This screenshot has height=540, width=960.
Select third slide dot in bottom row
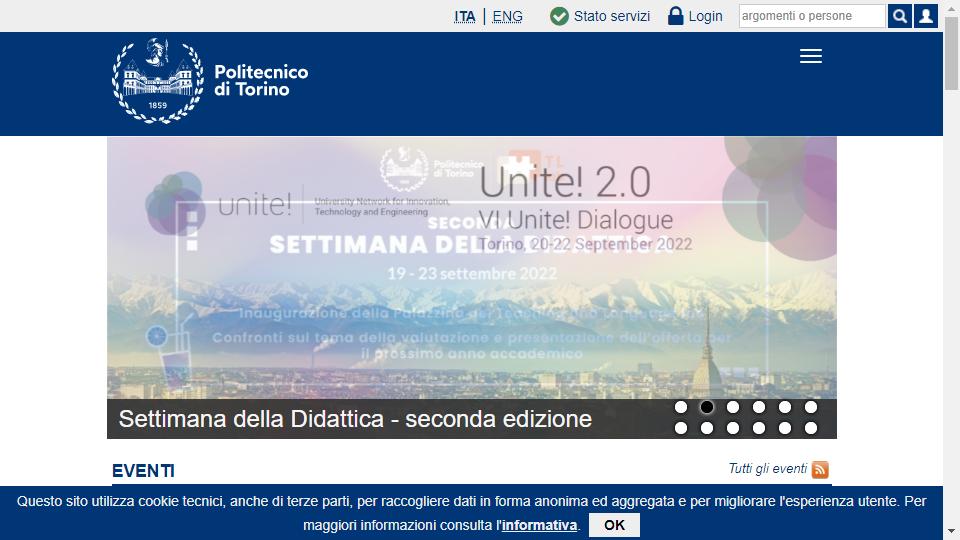point(733,428)
